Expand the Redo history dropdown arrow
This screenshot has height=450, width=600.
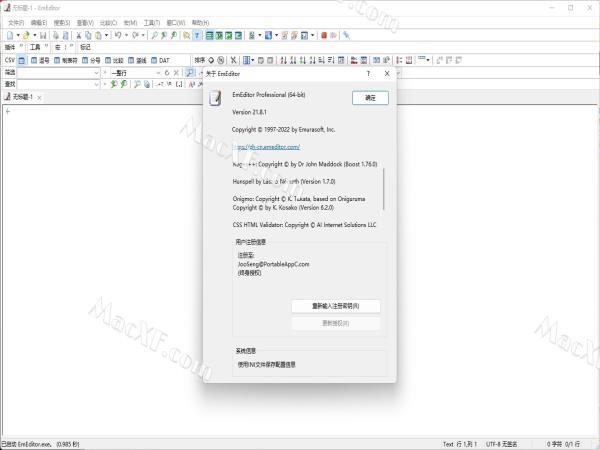click(x=143, y=35)
